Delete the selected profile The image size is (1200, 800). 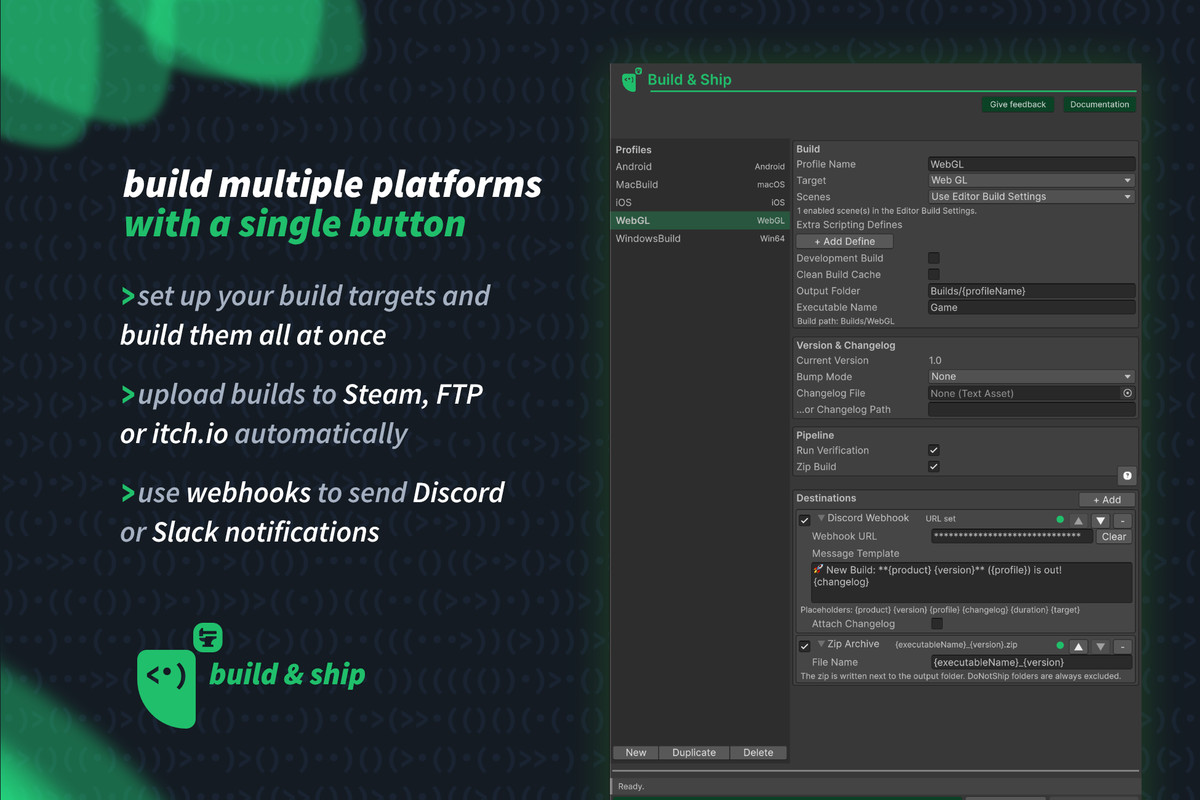click(758, 752)
